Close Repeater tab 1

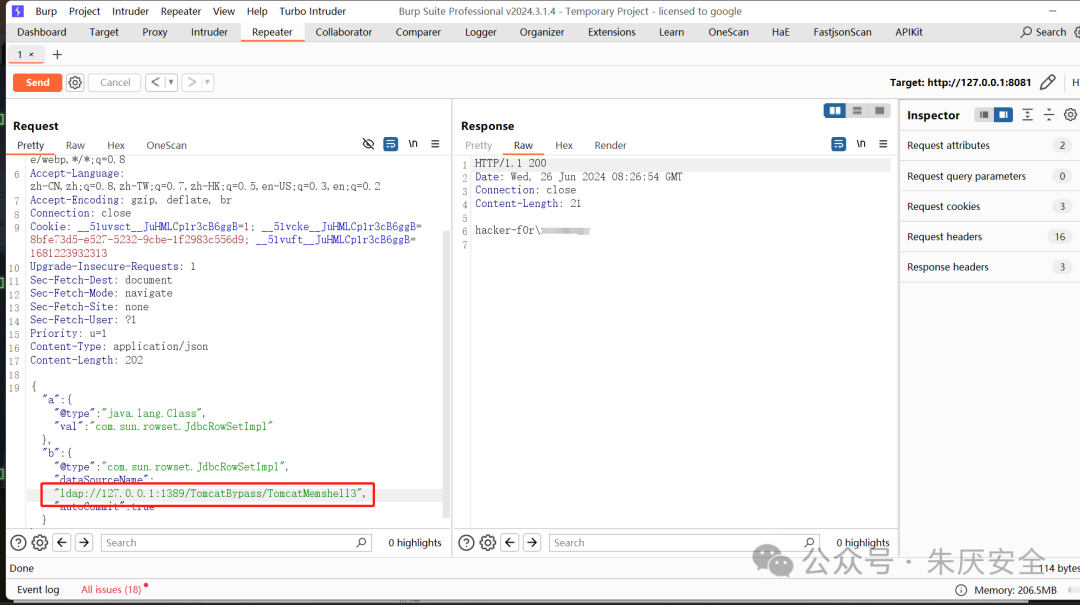(31, 54)
